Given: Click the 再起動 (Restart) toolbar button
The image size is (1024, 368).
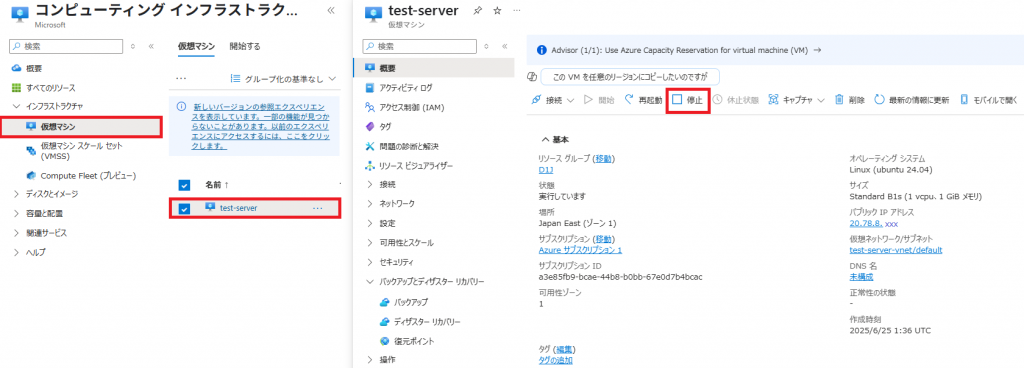Looking at the screenshot, I should click(643, 100).
